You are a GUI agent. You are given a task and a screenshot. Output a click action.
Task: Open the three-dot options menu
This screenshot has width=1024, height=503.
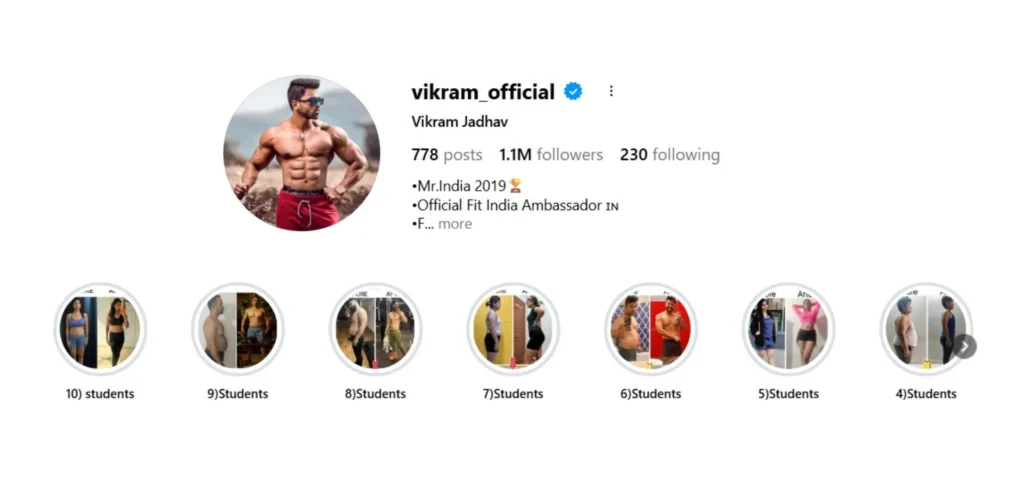(x=611, y=91)
